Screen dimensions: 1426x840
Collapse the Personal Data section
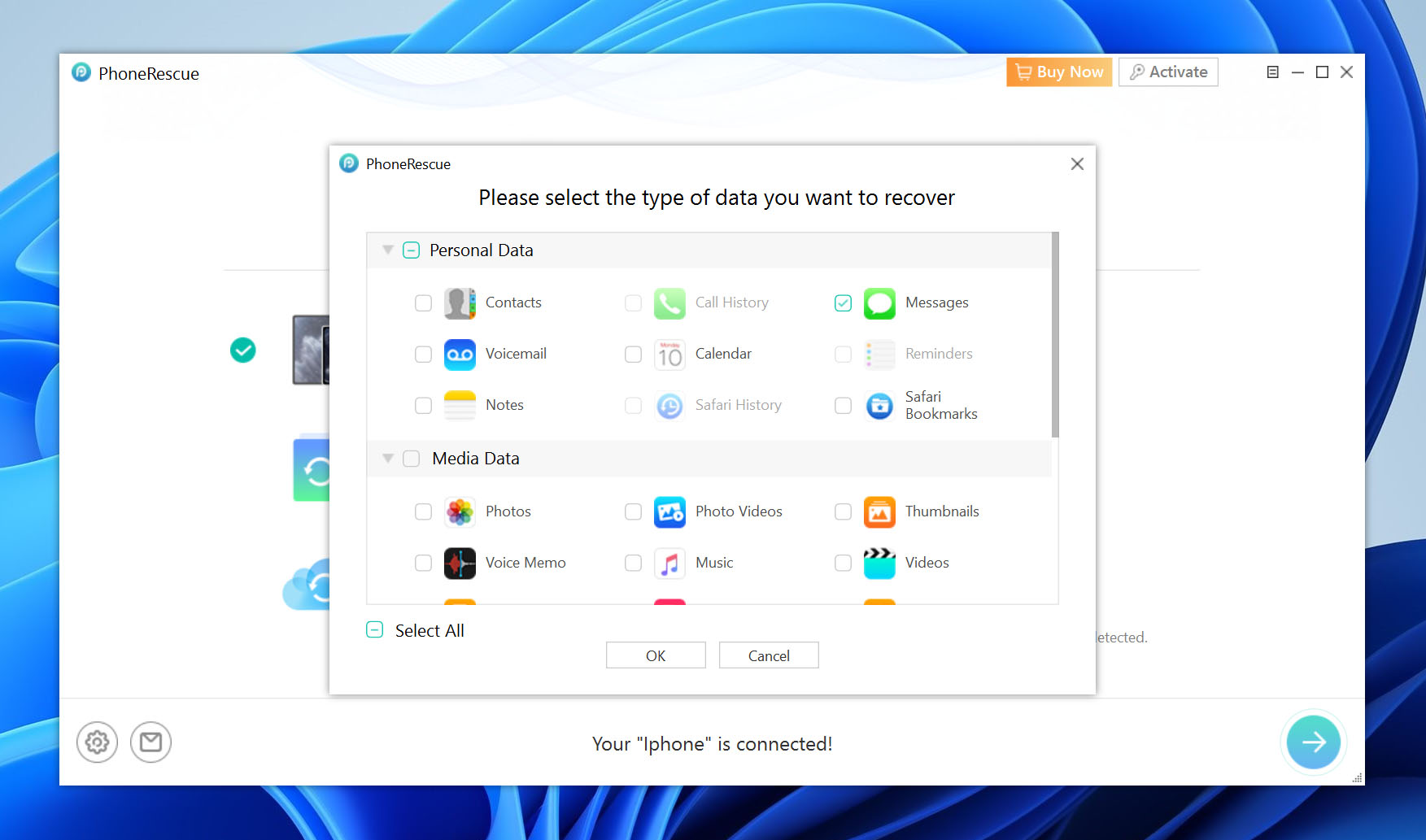(388, 250)
